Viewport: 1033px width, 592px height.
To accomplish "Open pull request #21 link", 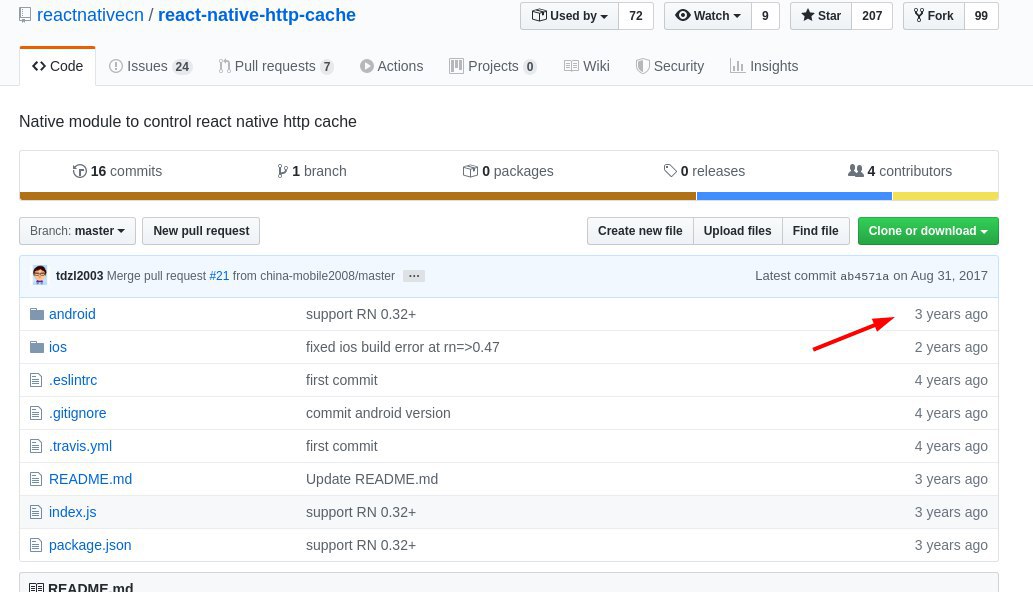I will [219, 276].
